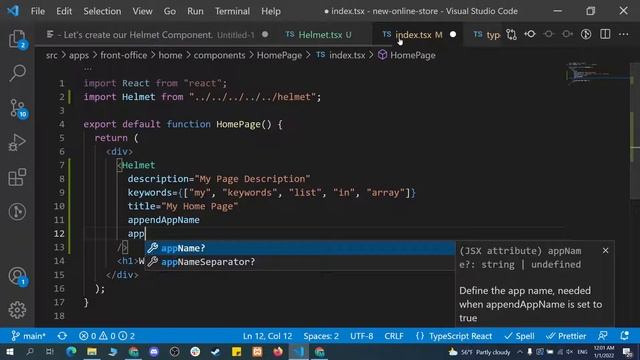The height and width of the screenshot is (360, 640).
Task: Select appNameSeparator? suggestion
Action: tap(300, 262)
